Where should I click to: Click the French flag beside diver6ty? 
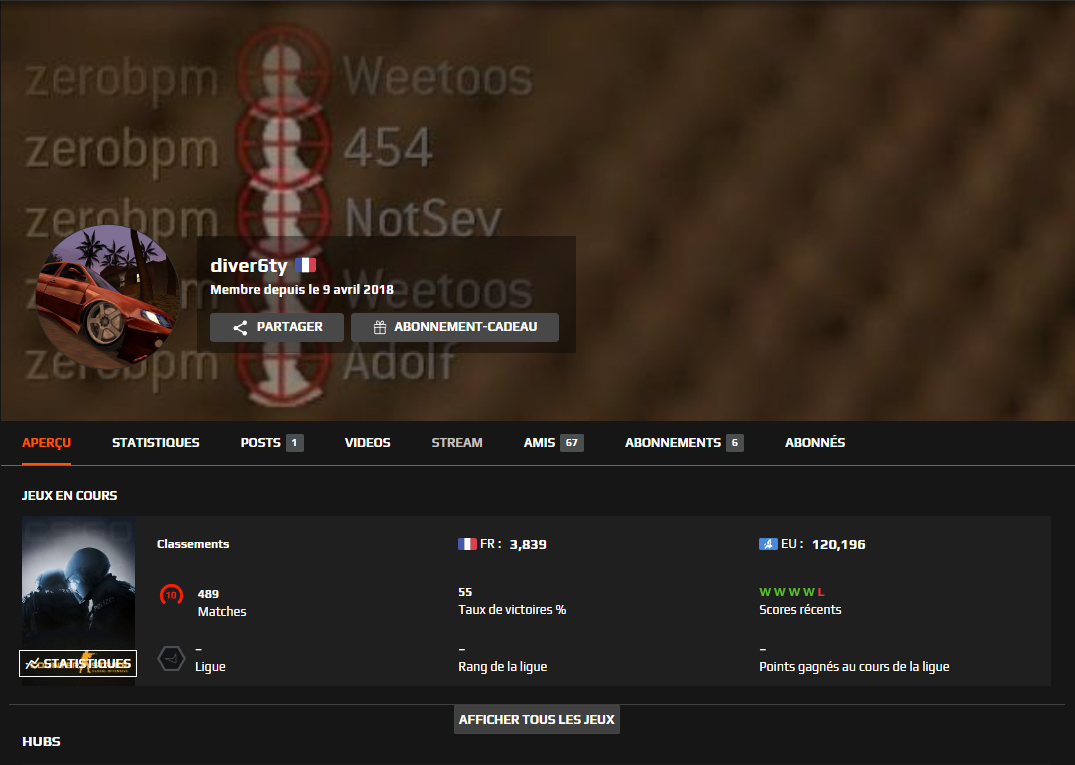(306, 265)
